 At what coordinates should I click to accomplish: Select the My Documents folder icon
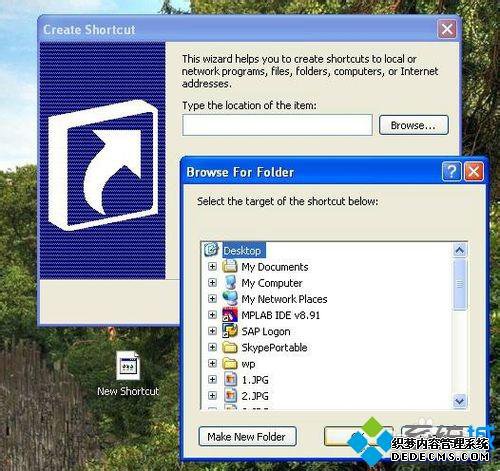tap(230, 266)
